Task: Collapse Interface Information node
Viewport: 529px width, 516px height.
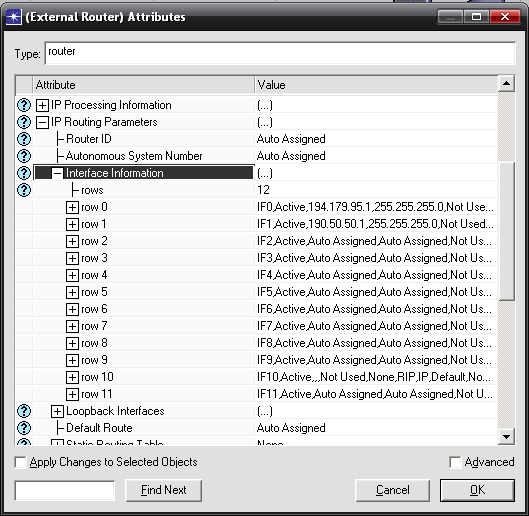Action: point(57,173)
